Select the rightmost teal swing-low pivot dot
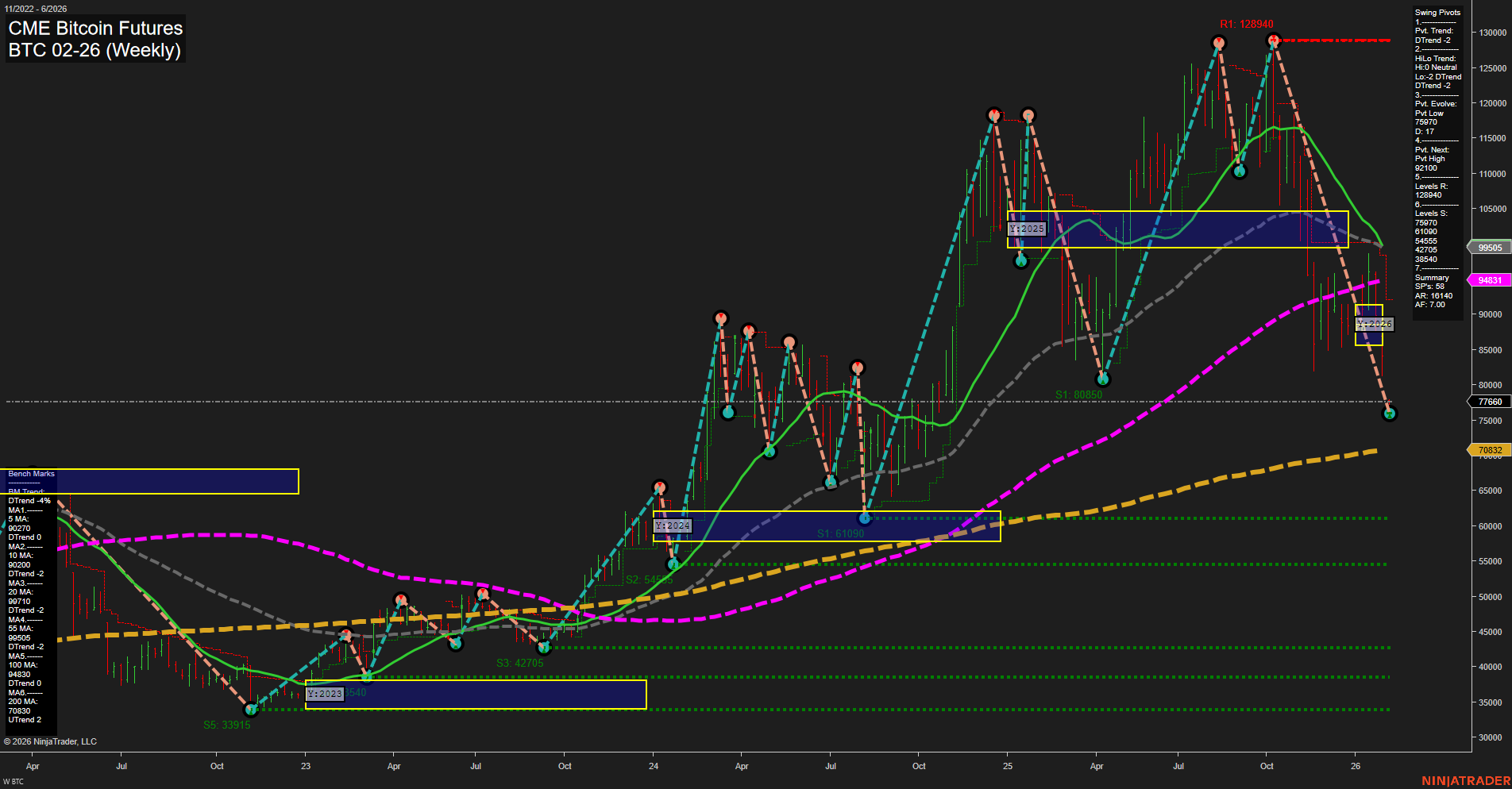The height and width of the screenshot is (789, 1512). 1390,412
